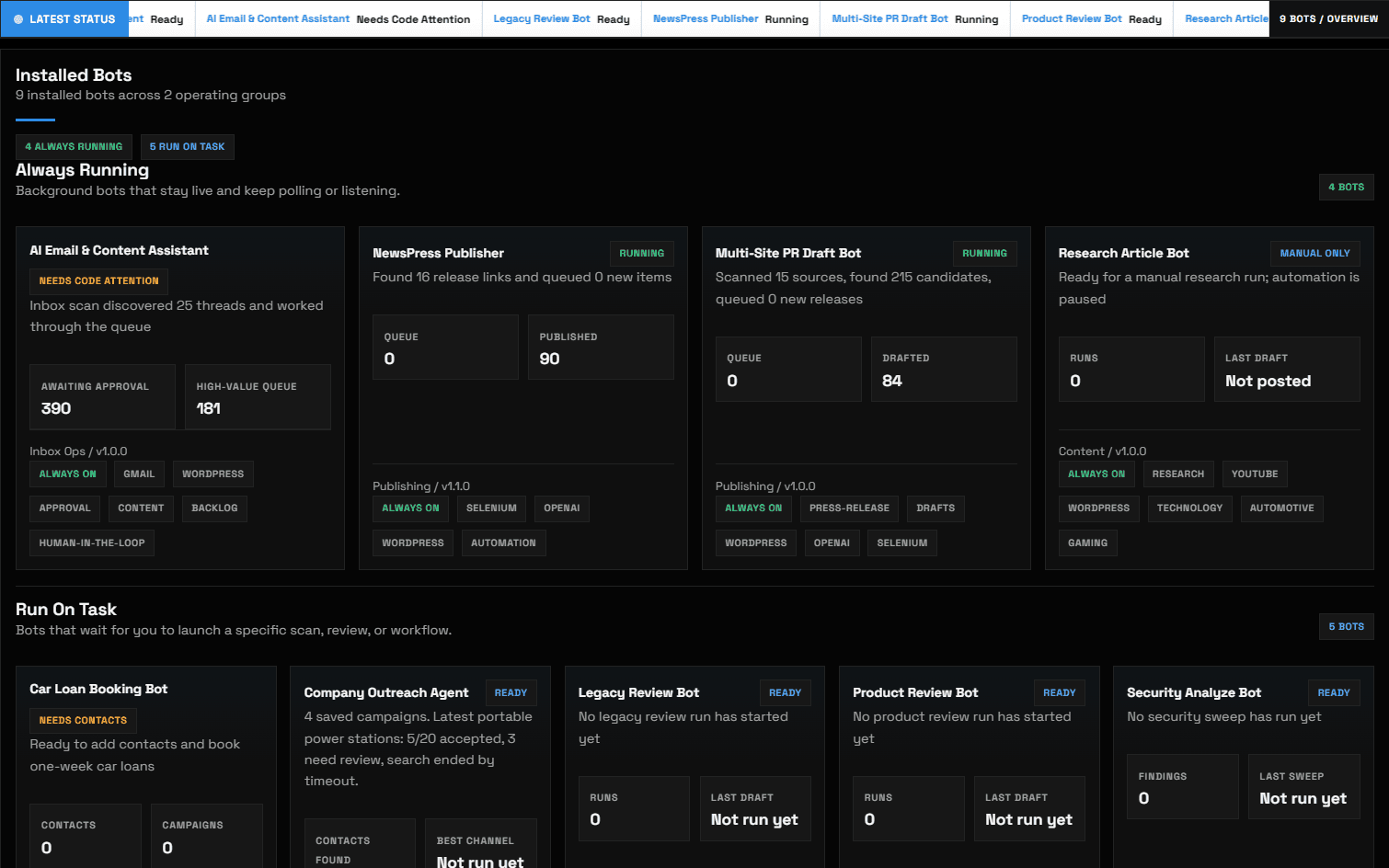1389x868 pixels.
Task: Click Last Draft Not posted tile
Action: (x=1287, y=370)
